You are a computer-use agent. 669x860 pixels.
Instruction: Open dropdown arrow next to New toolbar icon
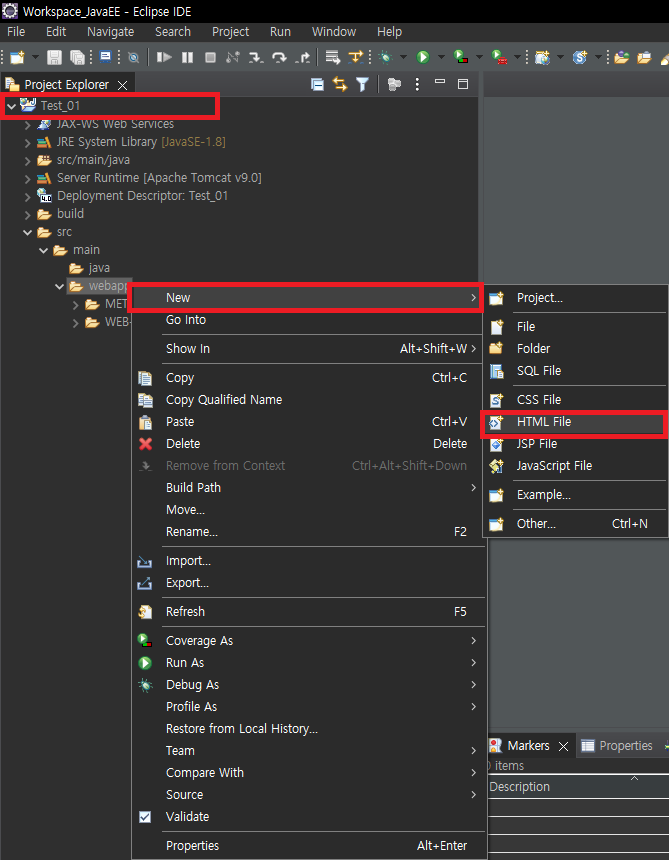point(35,57)
